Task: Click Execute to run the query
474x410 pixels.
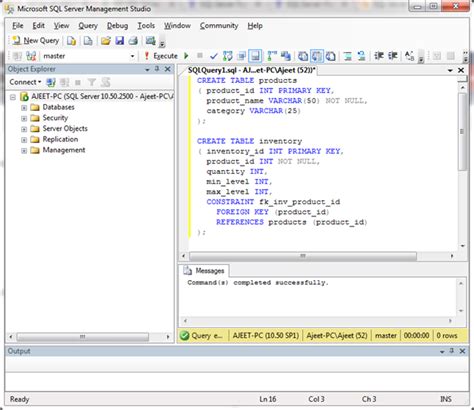Action: pos(161,56)
